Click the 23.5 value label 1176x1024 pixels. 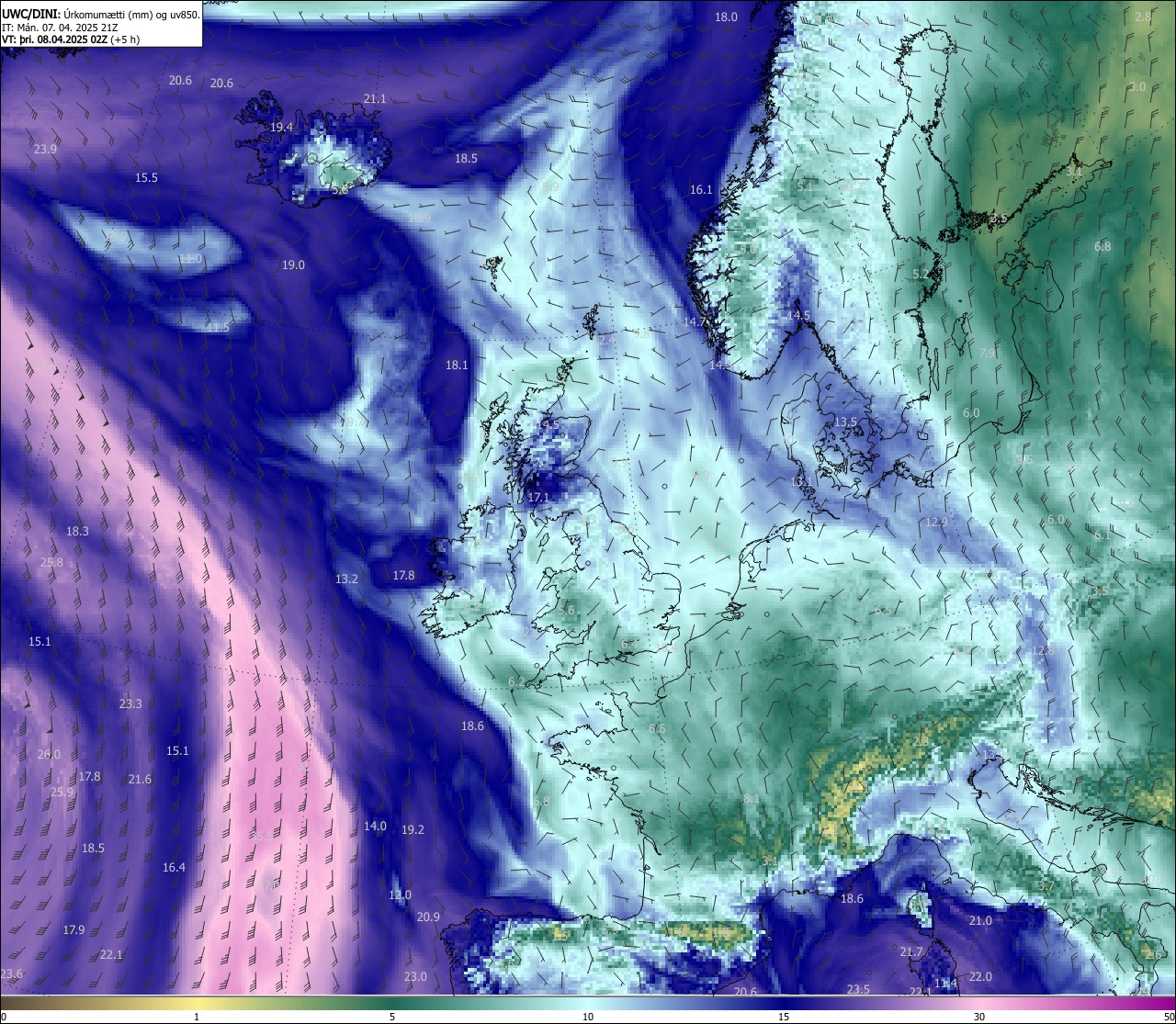(858, 989)
